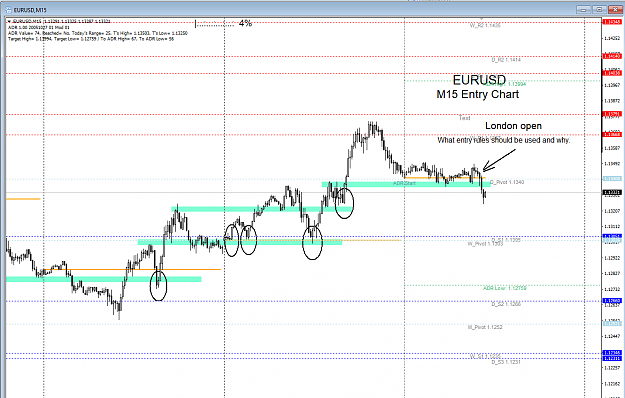
Task: Click the 1.12922 price axis value
Action: pos(612,258)
